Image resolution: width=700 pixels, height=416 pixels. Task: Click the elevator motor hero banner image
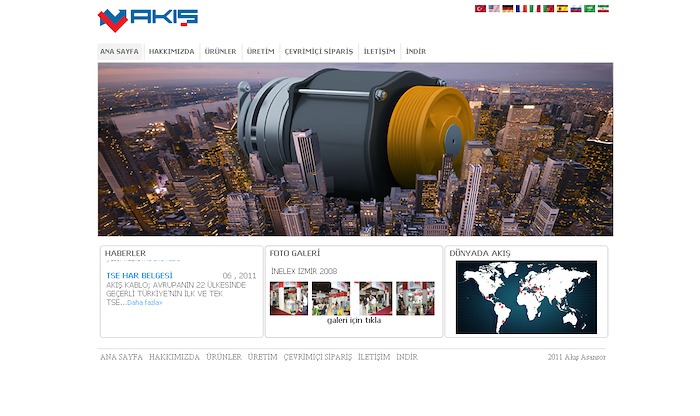point(355,150)
